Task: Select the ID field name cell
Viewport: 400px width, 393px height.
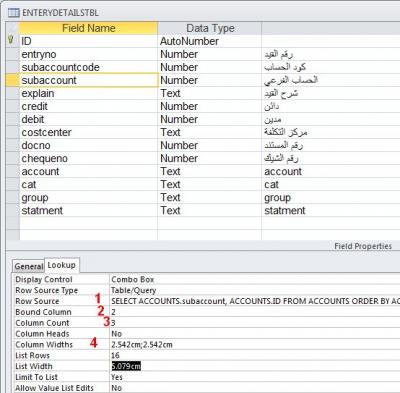Action: pos(88,41)
